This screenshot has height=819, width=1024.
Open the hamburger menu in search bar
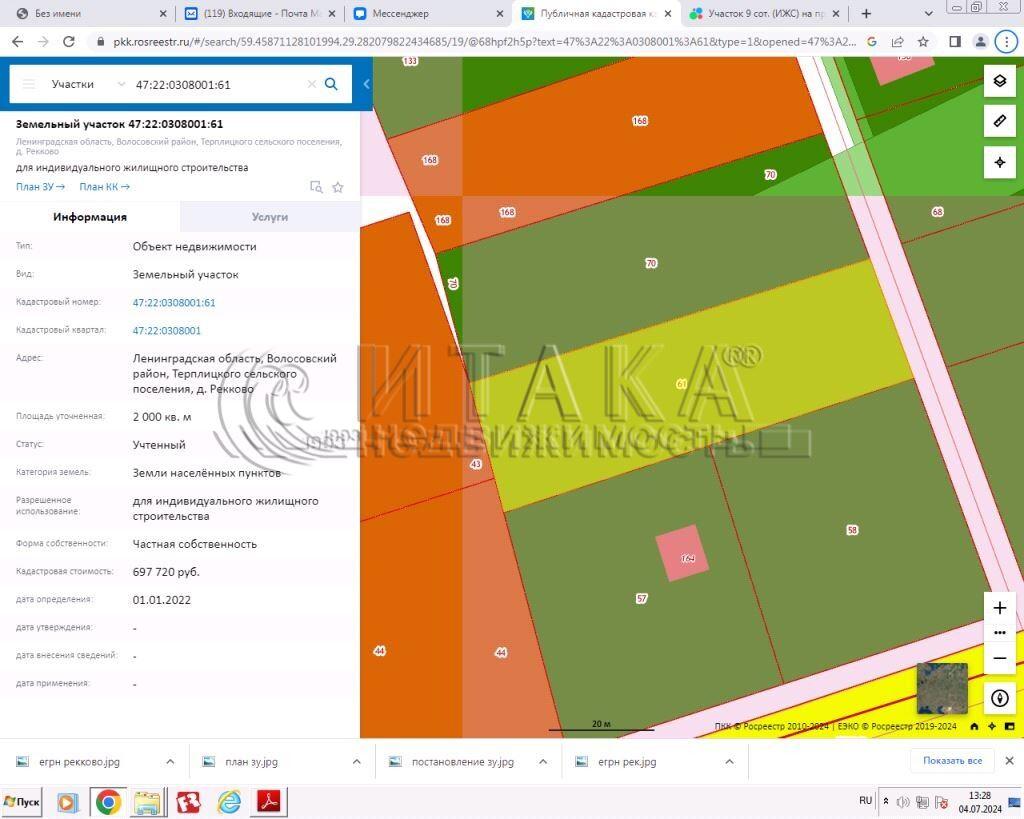point(29,84)
